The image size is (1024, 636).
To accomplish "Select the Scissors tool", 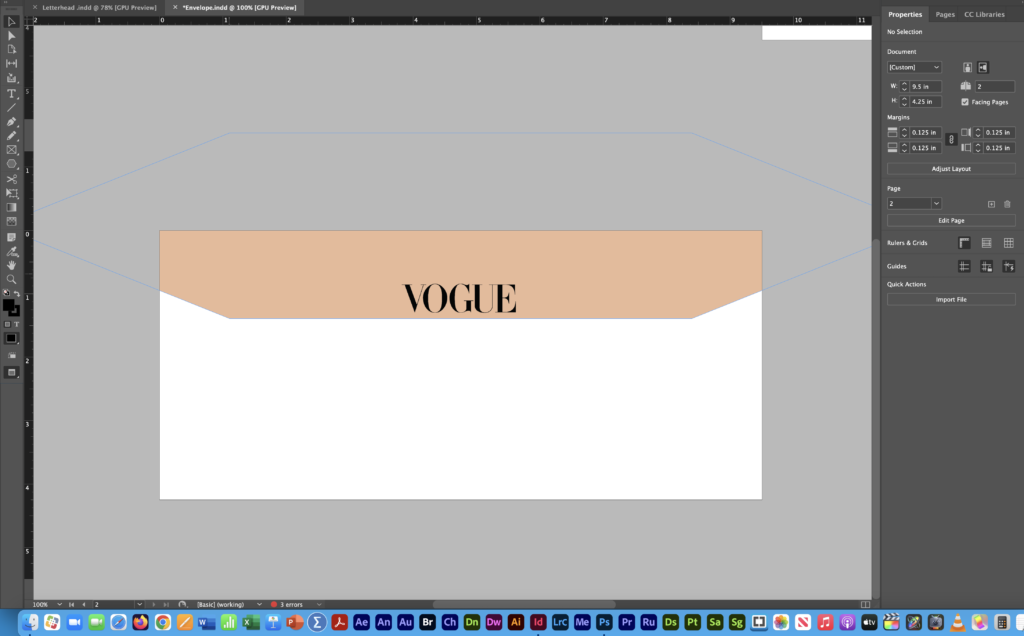I will (x=11, y=179).
